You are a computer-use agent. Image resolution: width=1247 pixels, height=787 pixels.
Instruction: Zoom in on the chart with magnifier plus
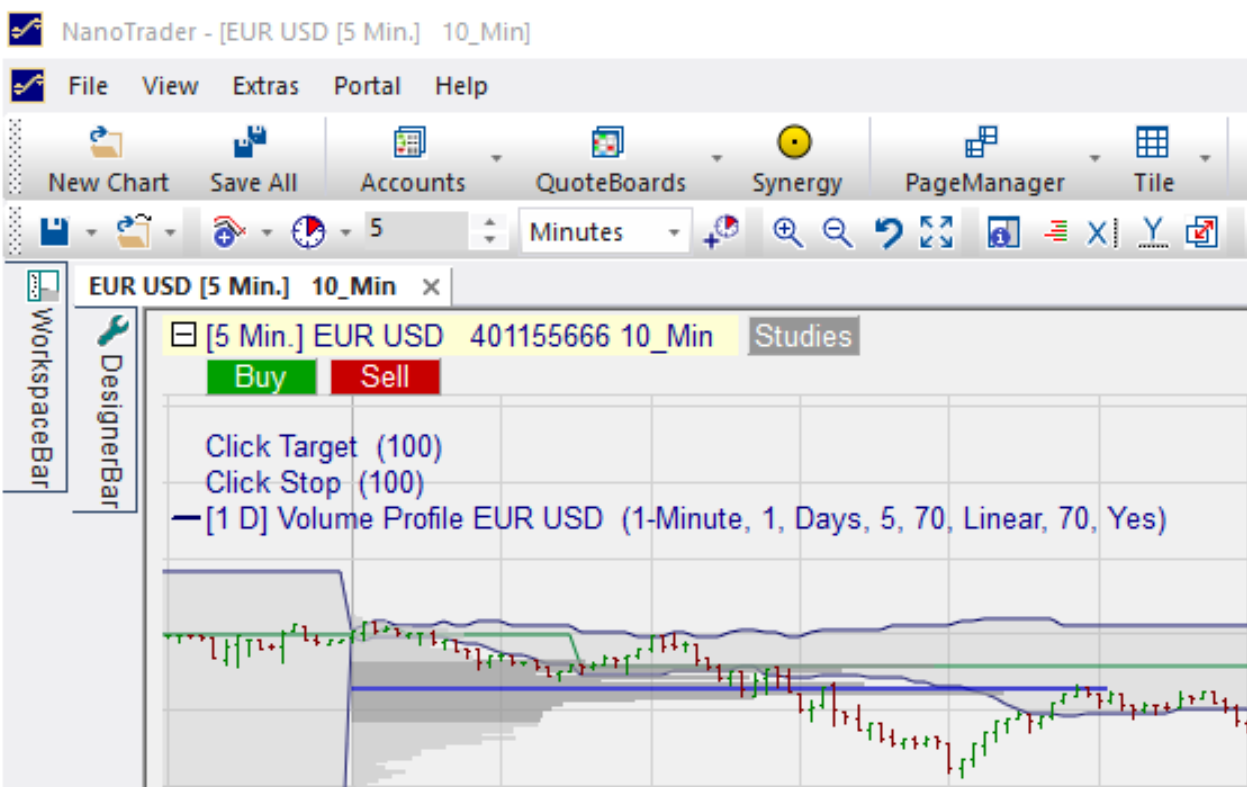click(789, 232)
